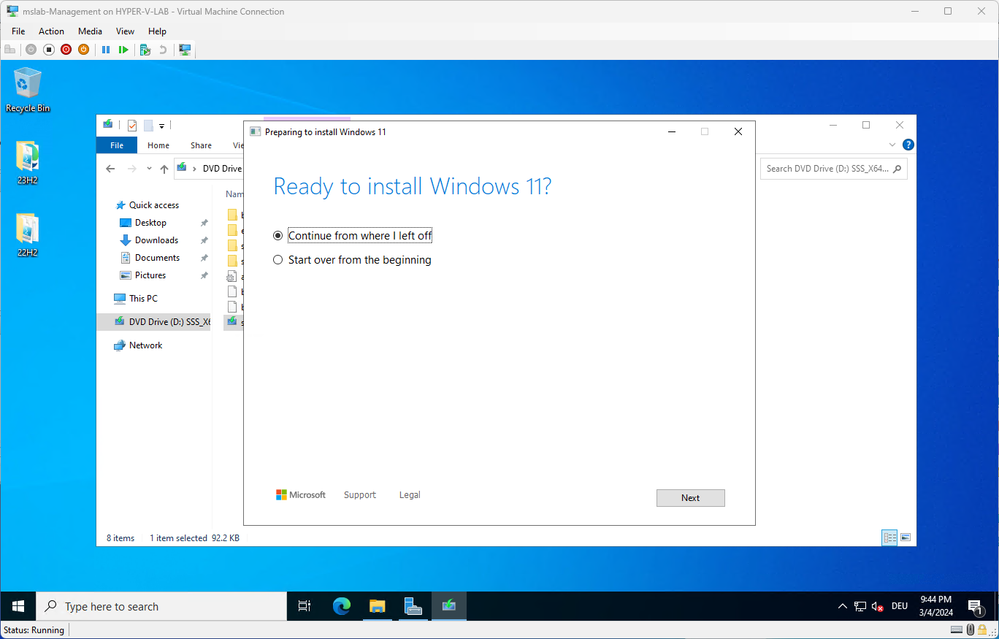Click Explorer's Properties quick access icon
The width and height of the screenshot is (999, 639).
point(132,126)
